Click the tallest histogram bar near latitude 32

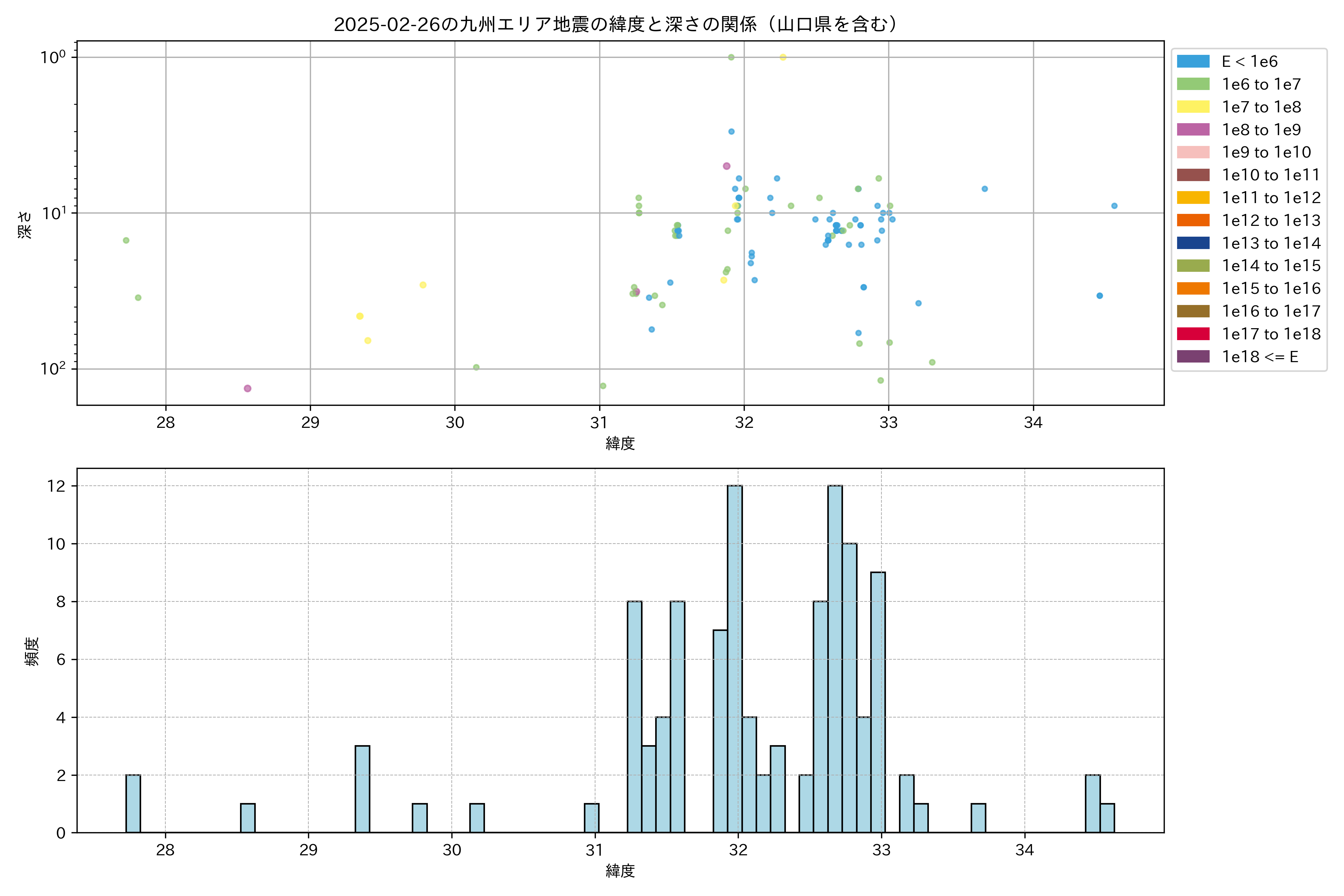click(x=735, y=659)
